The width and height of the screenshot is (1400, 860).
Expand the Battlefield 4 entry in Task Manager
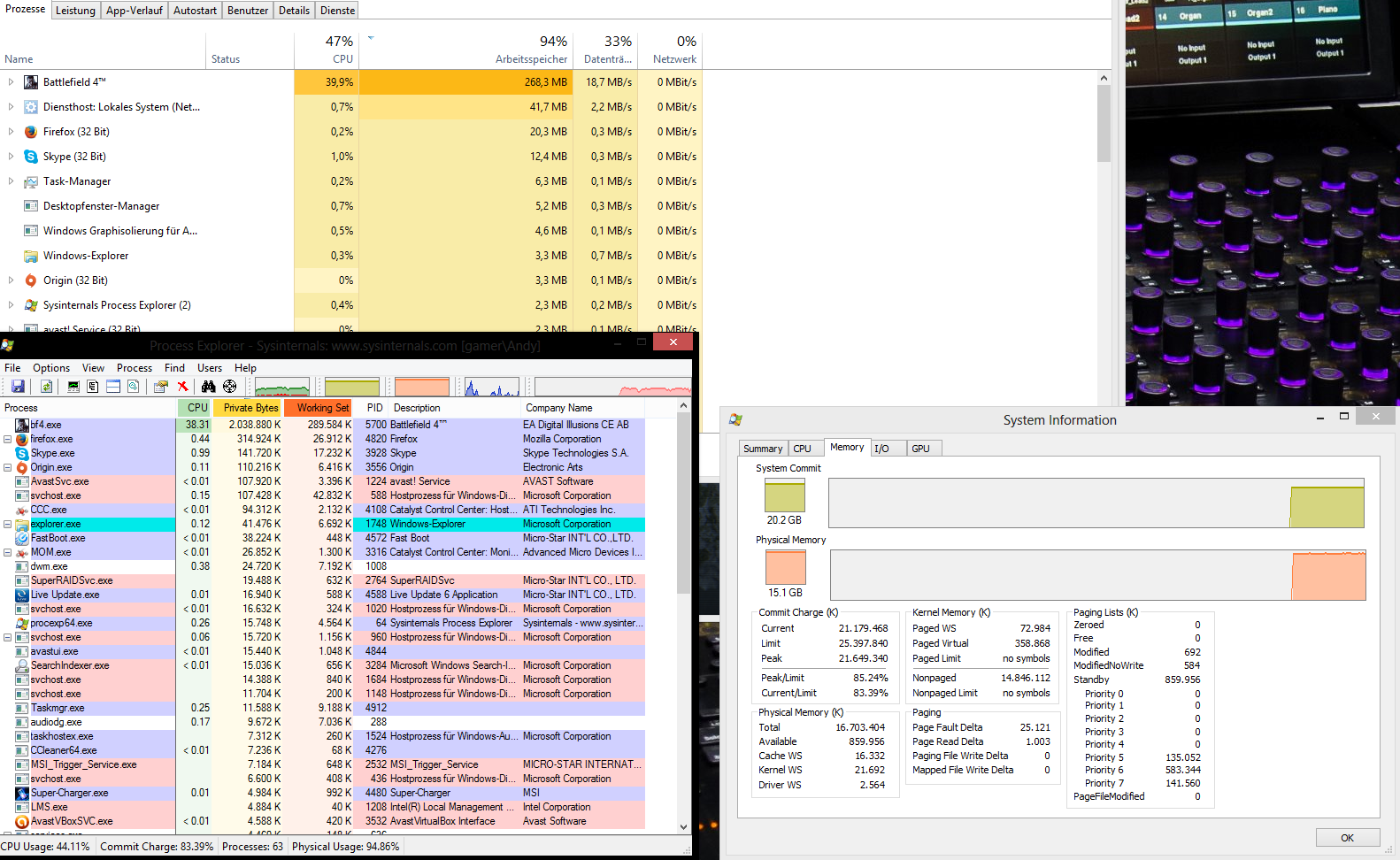11,82
